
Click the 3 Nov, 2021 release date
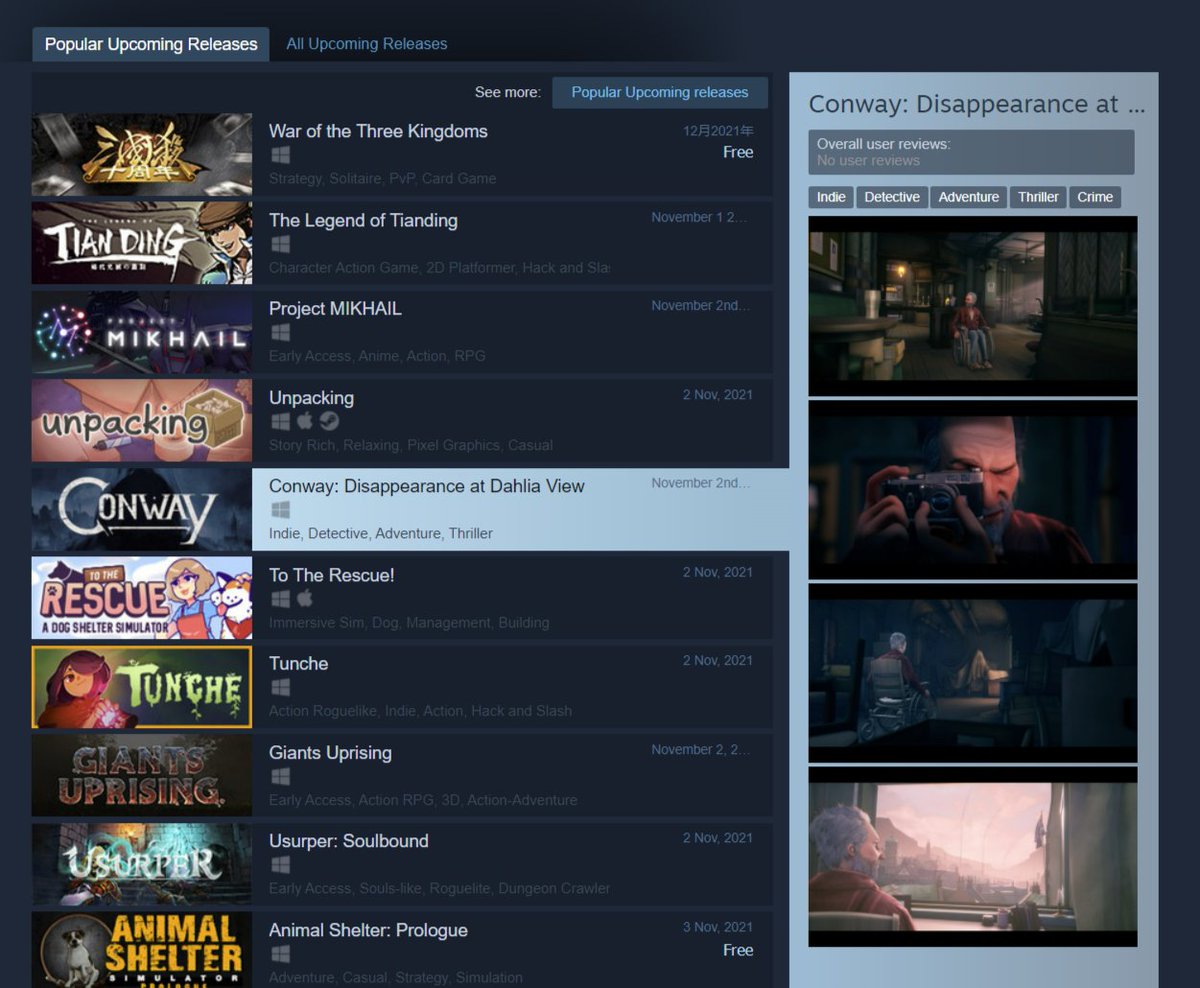tap(718, 927)
